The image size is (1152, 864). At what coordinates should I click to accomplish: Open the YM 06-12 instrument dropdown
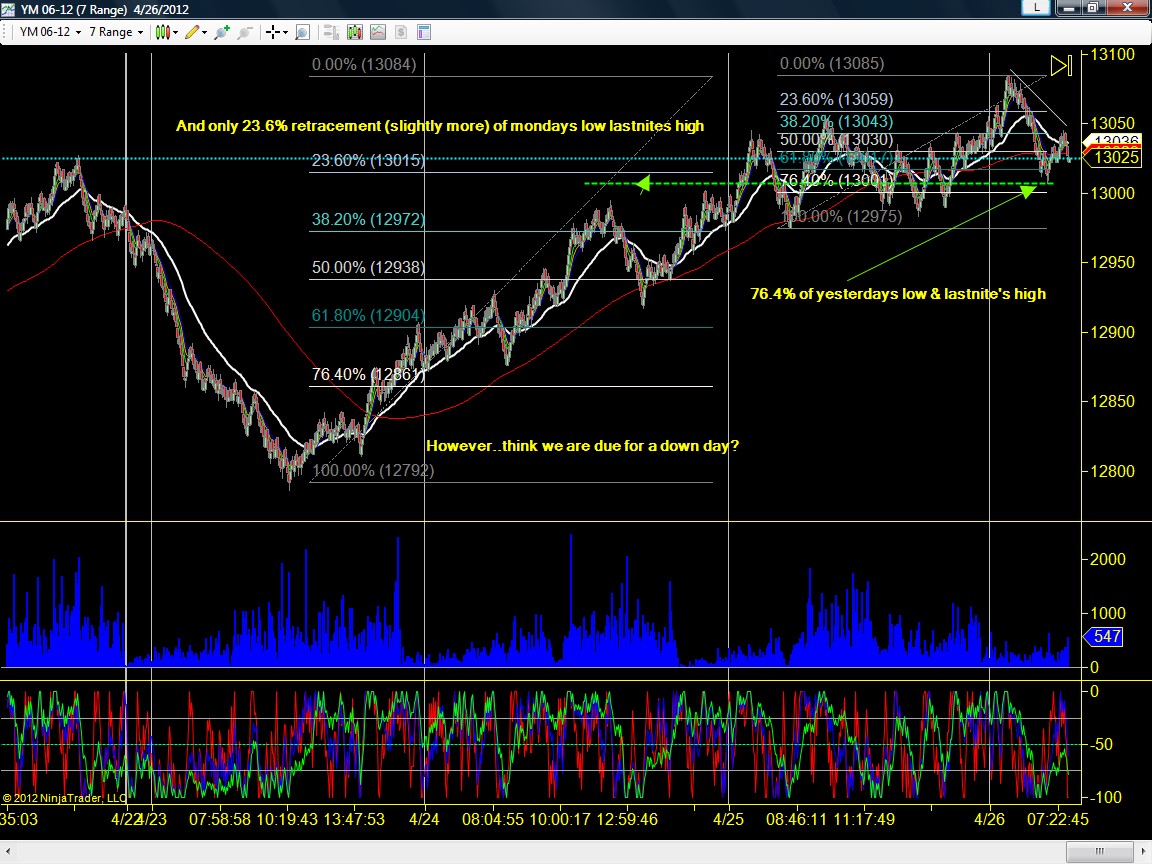50,32
